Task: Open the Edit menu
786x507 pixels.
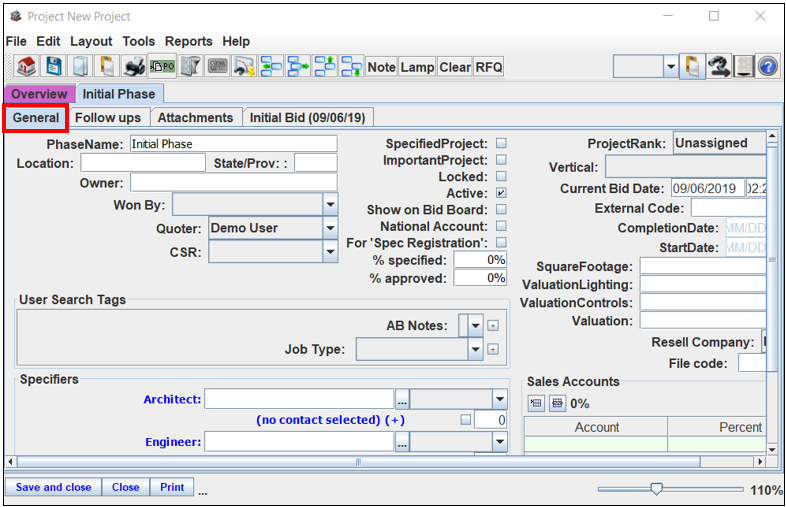Action: point(48,41)
